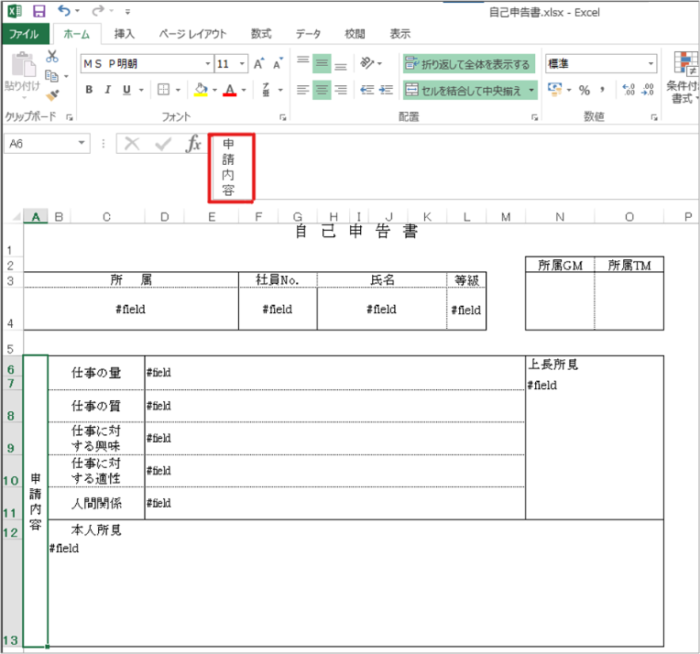
Task: Toggle center horizontal alignment
Action: pos(321,90)
